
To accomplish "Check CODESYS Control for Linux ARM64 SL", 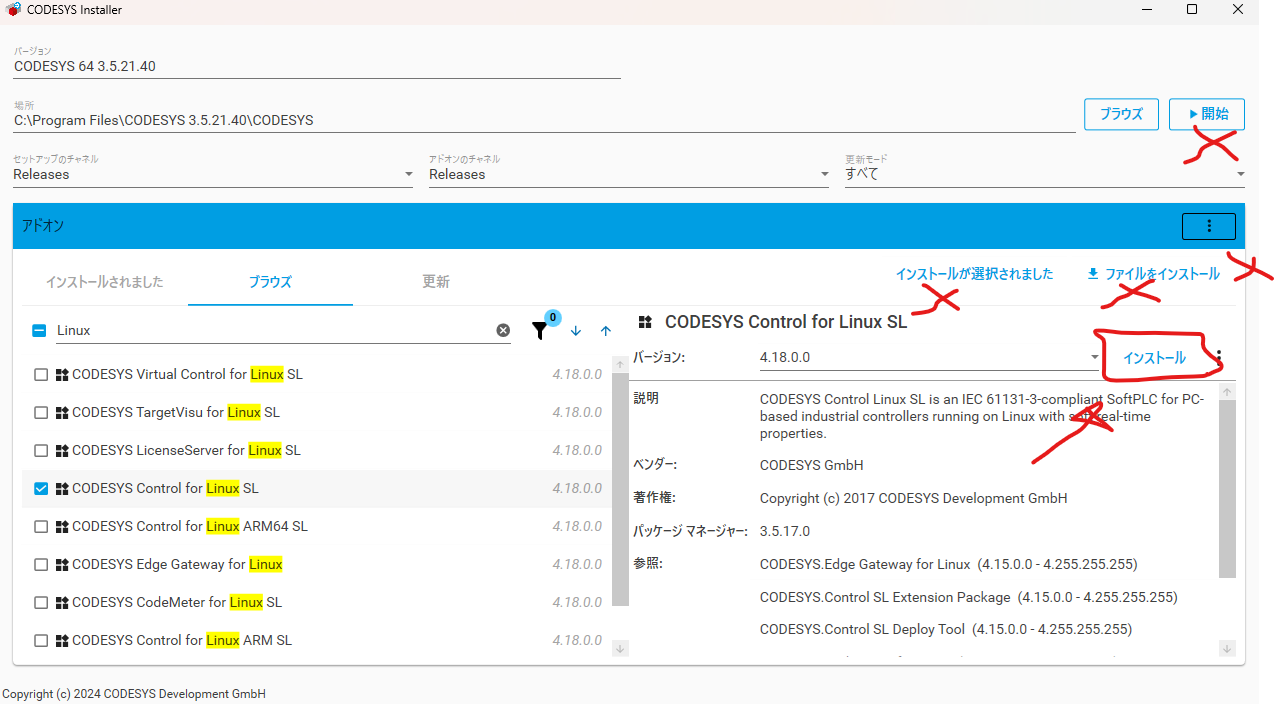I will click(x=41, y=527).
